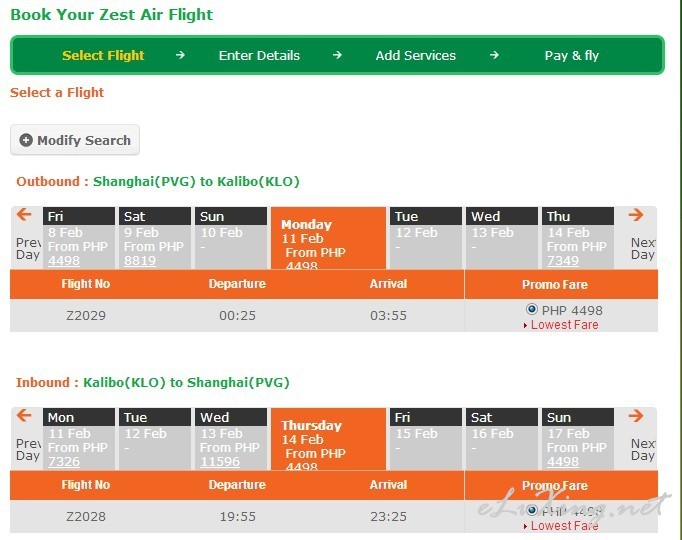
Task: Click the outbound Next Day right arrow
Action: 636,214
